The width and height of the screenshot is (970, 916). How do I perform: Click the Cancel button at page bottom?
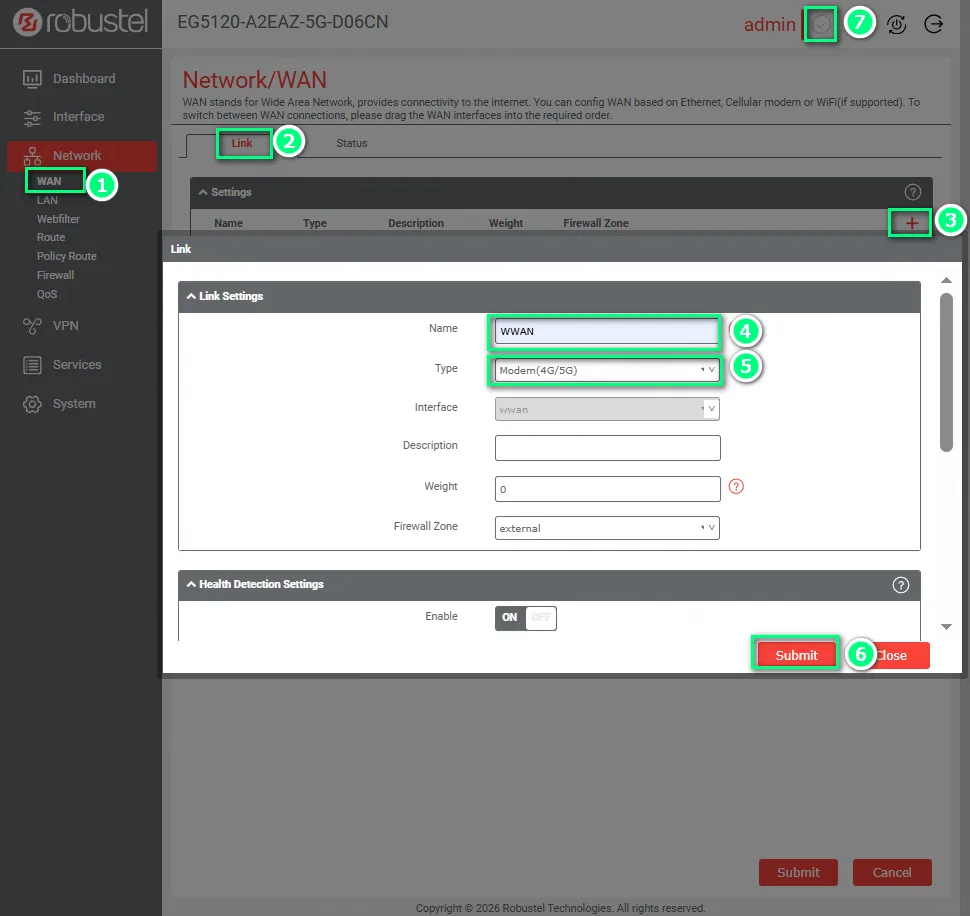click(x=891, y=872)
